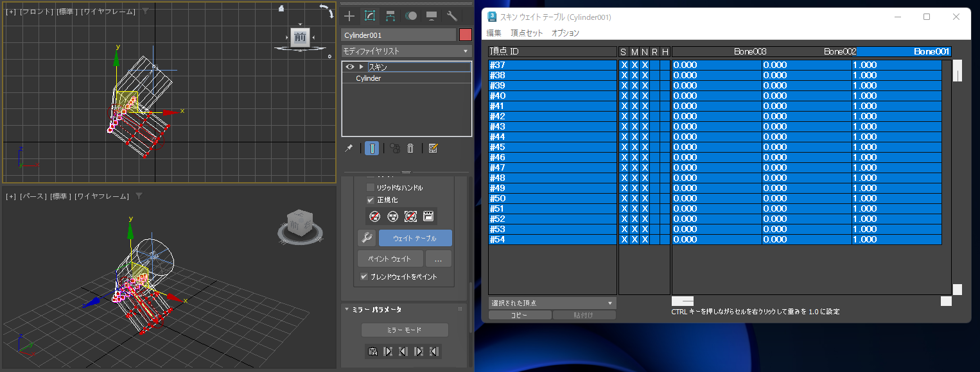980x372 pixels.
Task: Click Cylinder001 object name field
Action: pos(399,35)
